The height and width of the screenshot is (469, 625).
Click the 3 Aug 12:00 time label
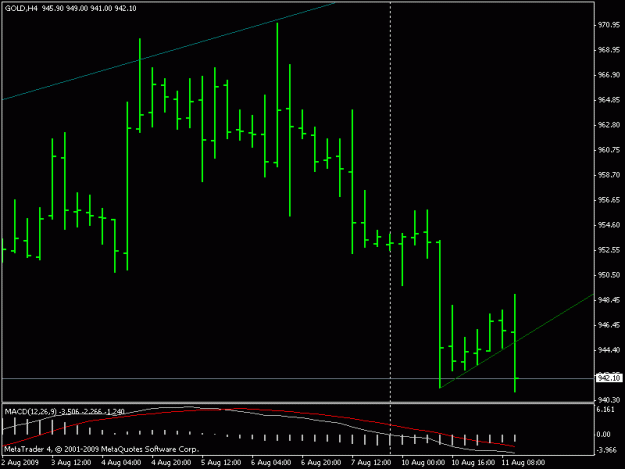click(71, 463)
